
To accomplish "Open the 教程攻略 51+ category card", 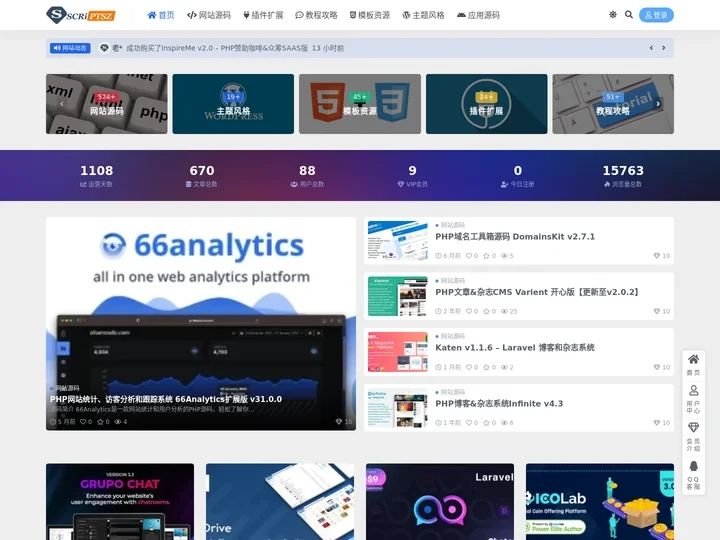I will pyautogui.click(x=613, y=104).
